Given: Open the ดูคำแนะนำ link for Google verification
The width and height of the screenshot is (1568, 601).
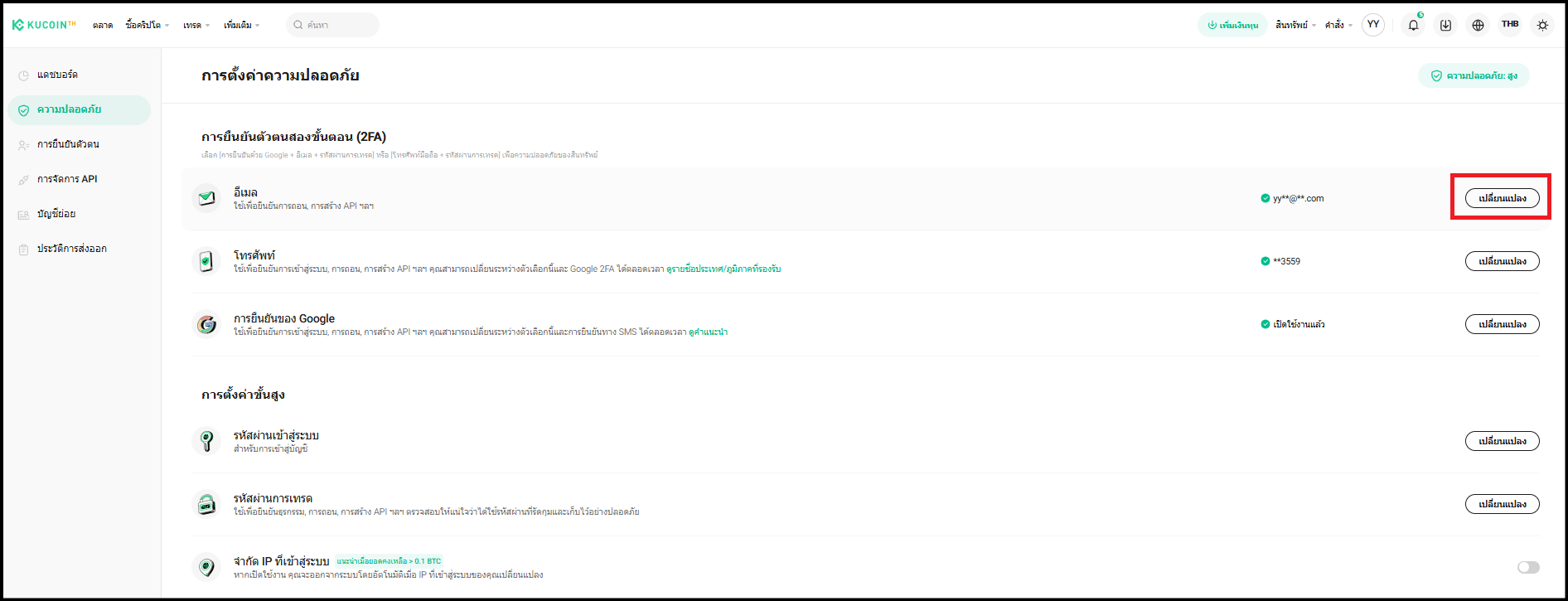Looking at the screenshot, I should tap(708, 332).
